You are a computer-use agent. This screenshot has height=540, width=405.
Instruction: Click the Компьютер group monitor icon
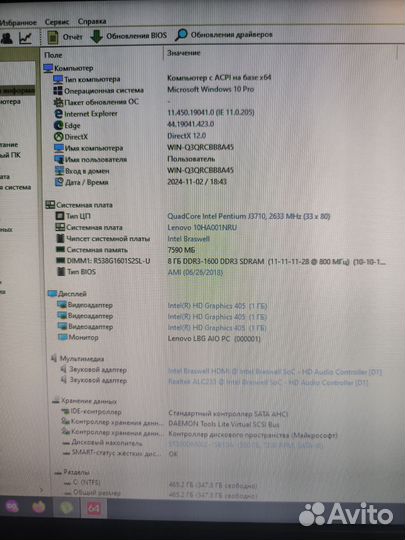click(x=48, y=68)
